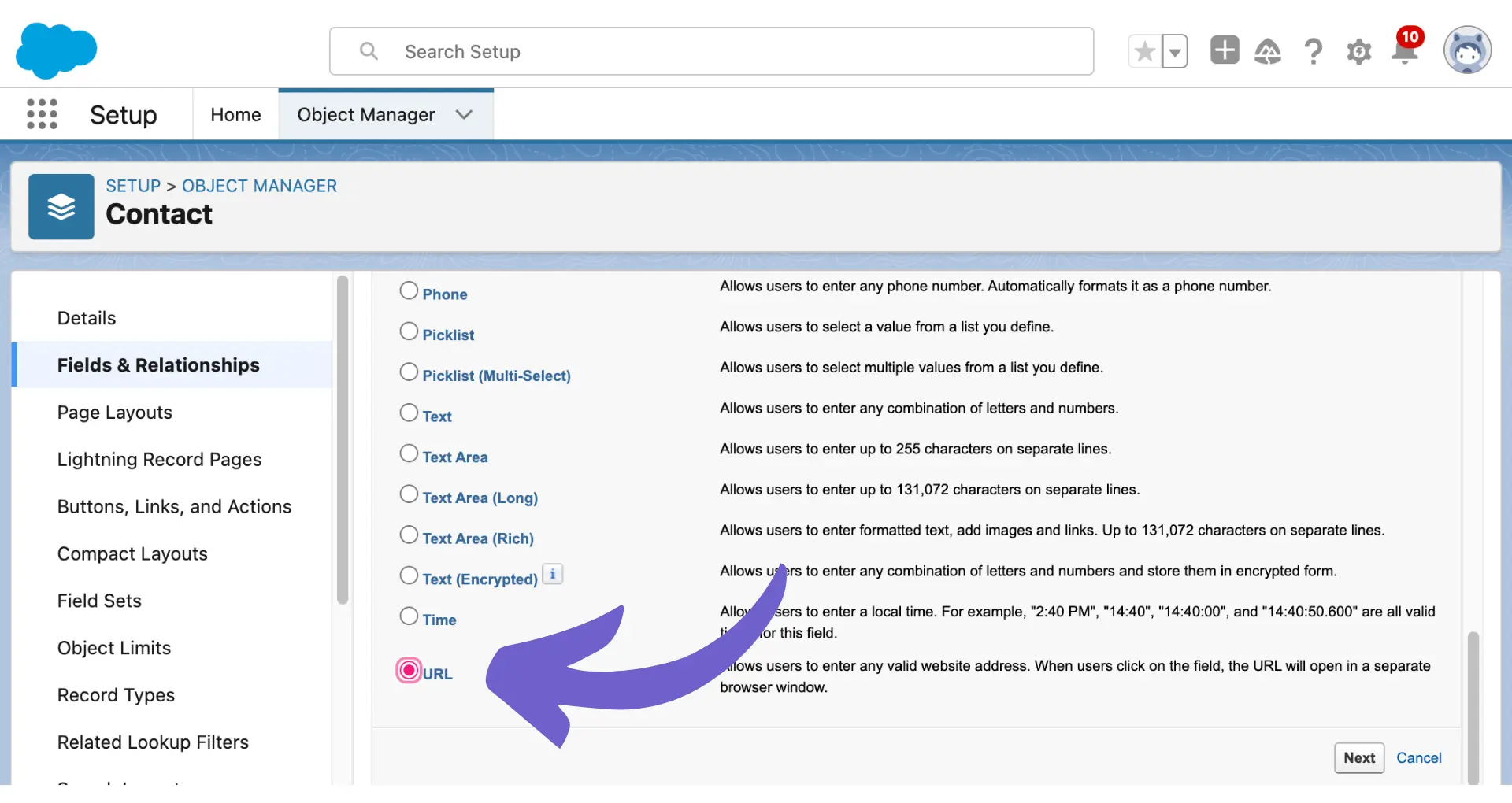The height and width of the screenshot is (803, 1512).
Task: Open Details in the sidebar
Action: point(87,318)
